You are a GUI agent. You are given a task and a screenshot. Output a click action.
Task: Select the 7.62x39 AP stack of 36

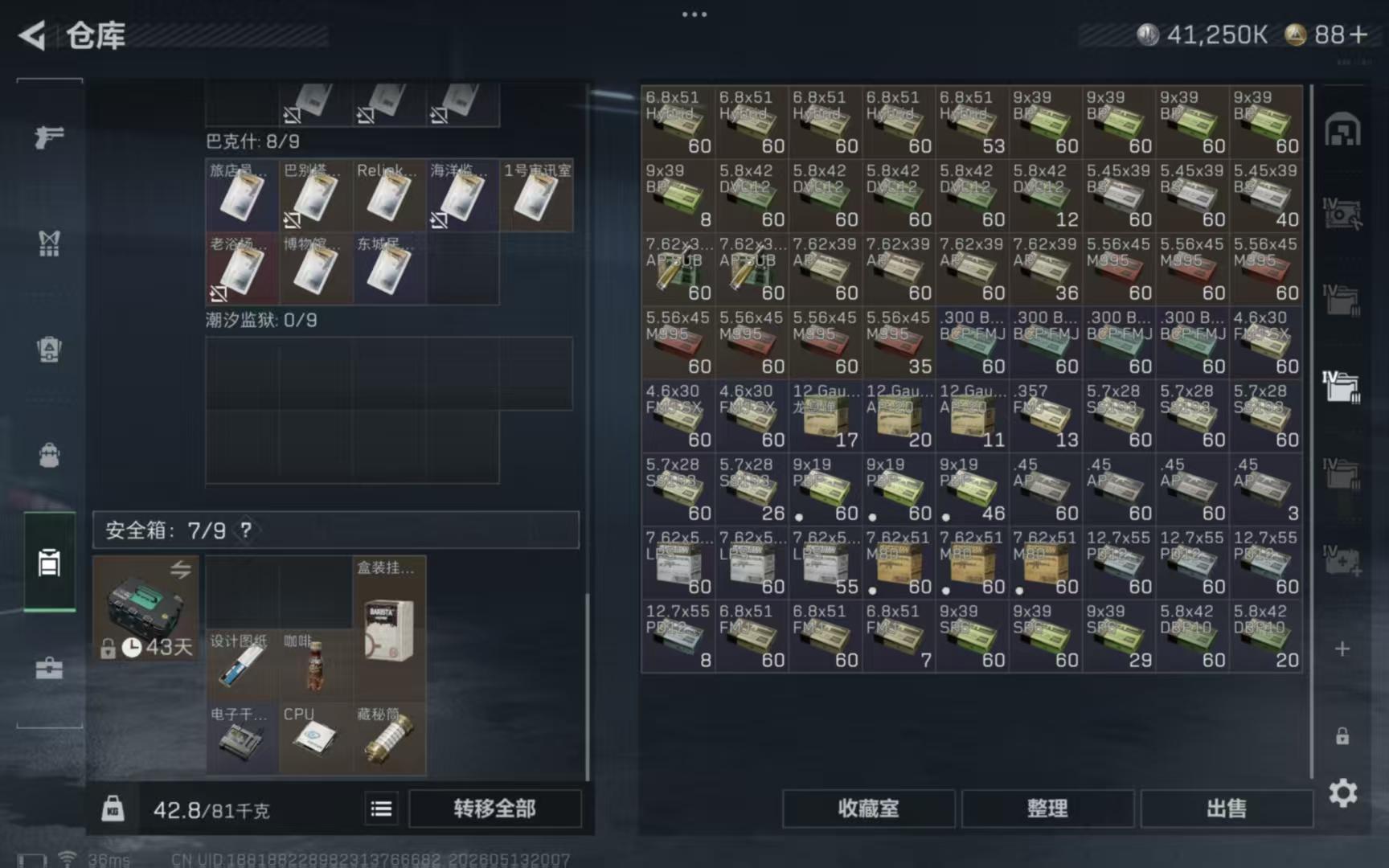click(1046, 268)
